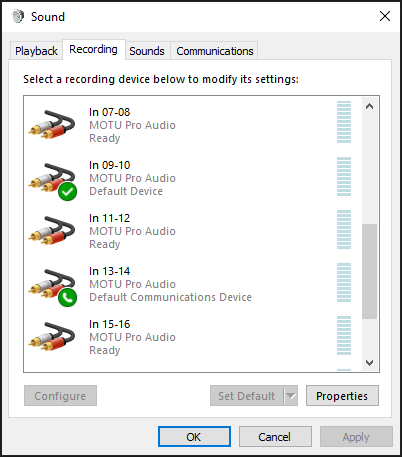Switch to the Sounds tab

tap(147, 51)
